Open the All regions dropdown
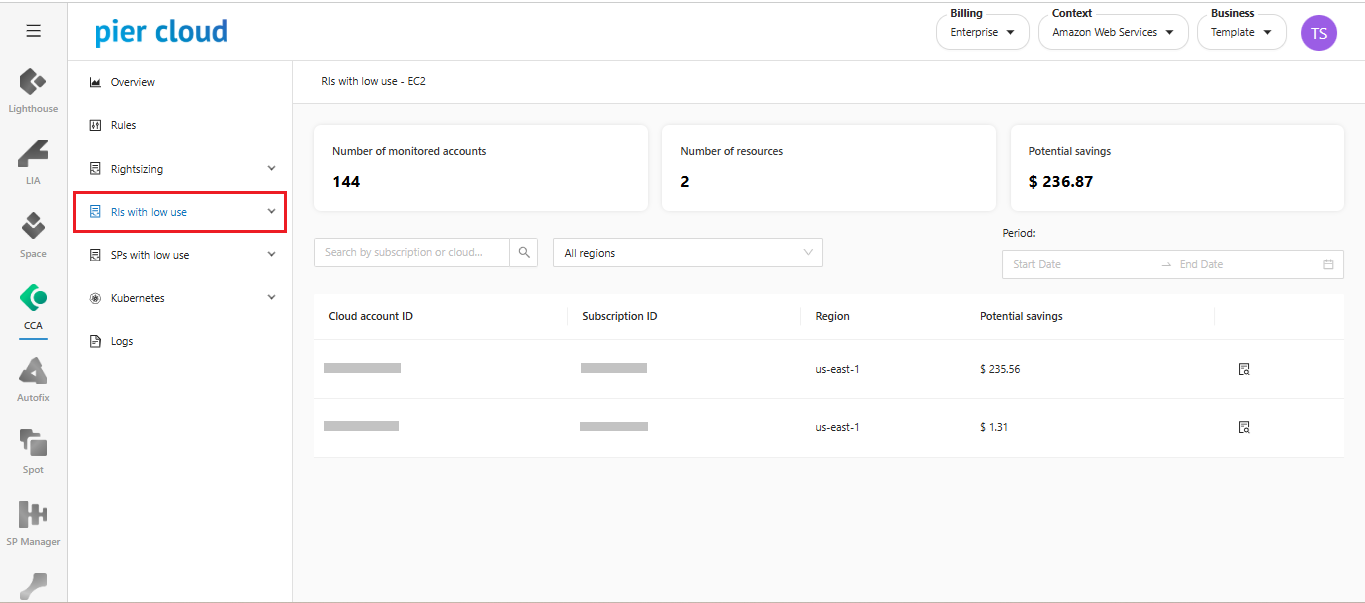Viewport: 1365px width, 603px height. (687, 253)
